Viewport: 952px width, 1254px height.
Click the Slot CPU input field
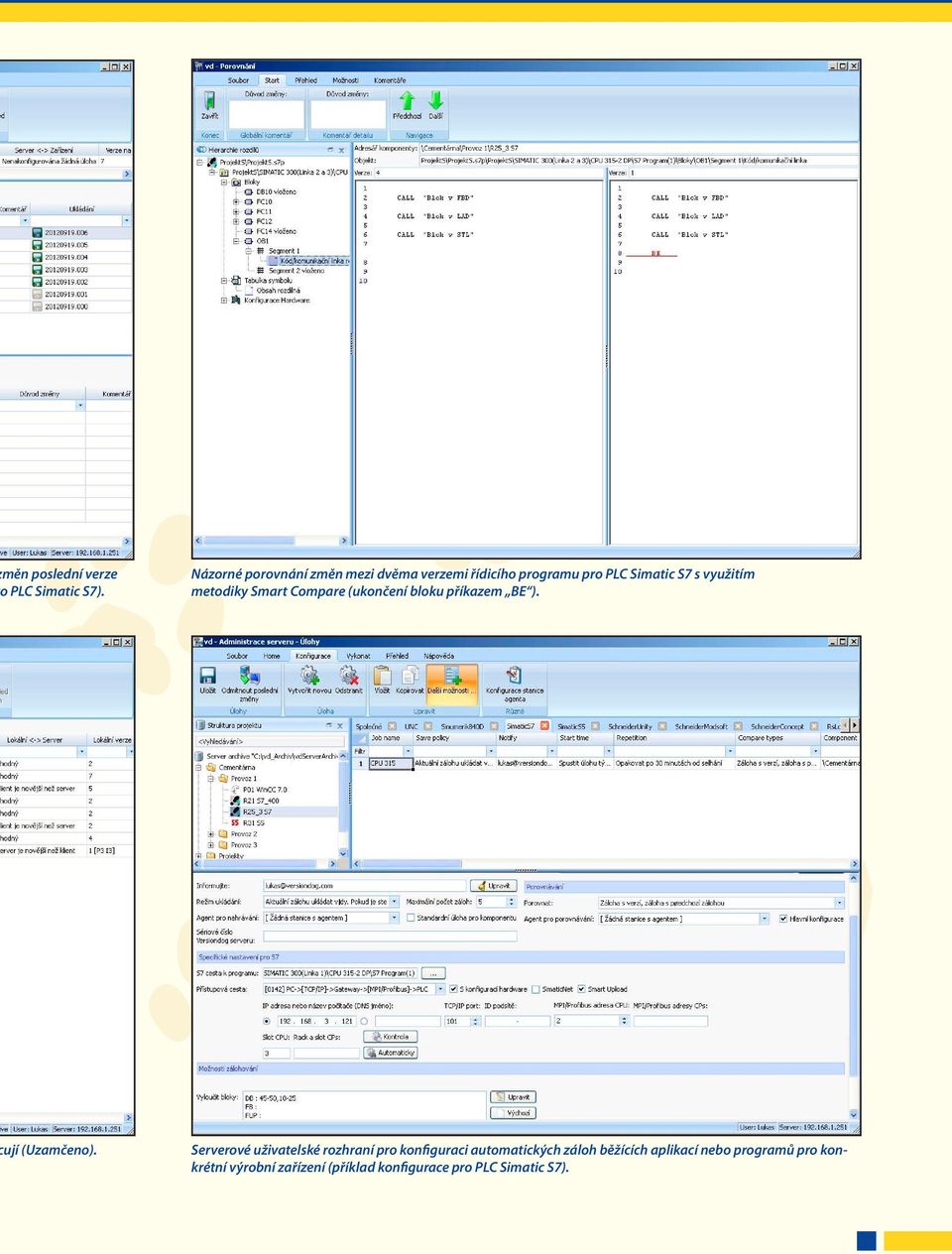tap(277, 1053)
